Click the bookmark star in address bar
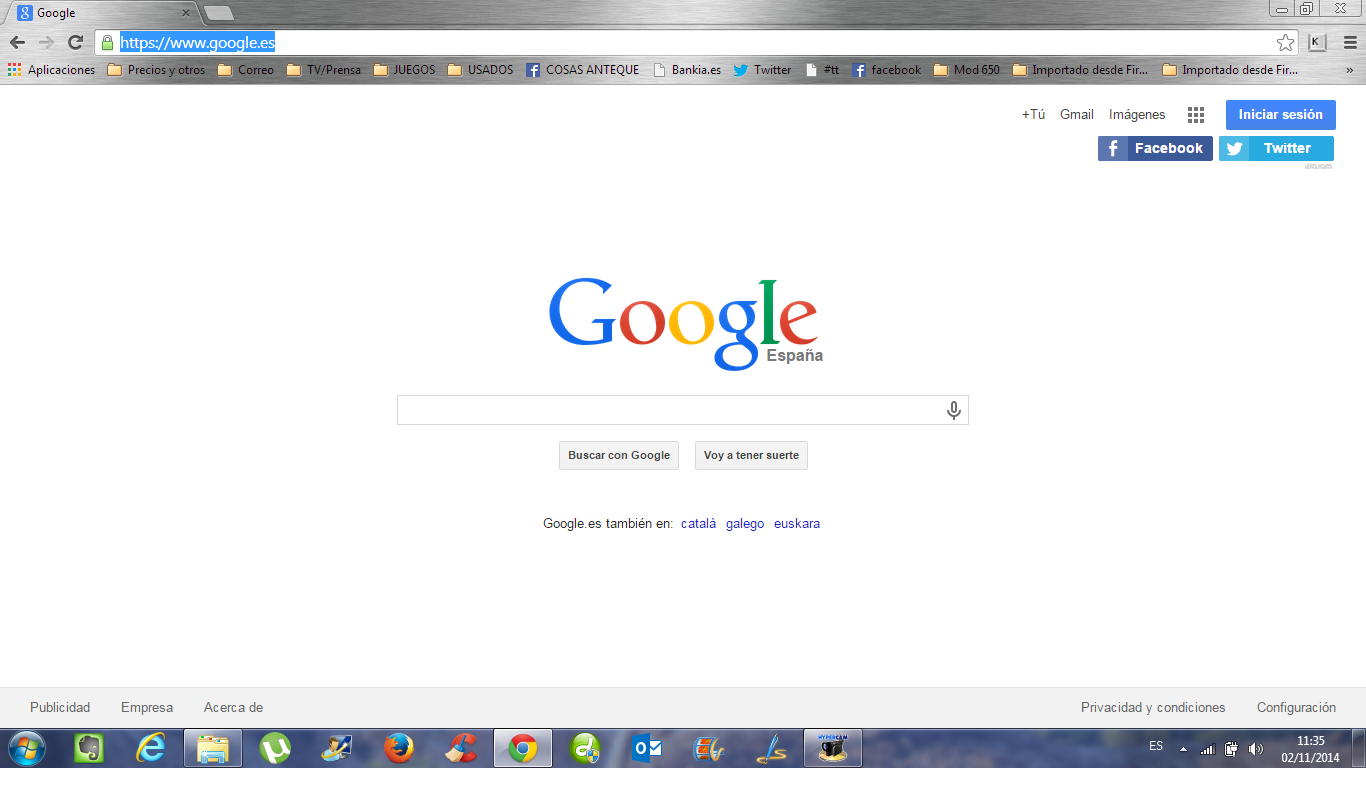The image size is (1366, 794). pos(1285,42)
